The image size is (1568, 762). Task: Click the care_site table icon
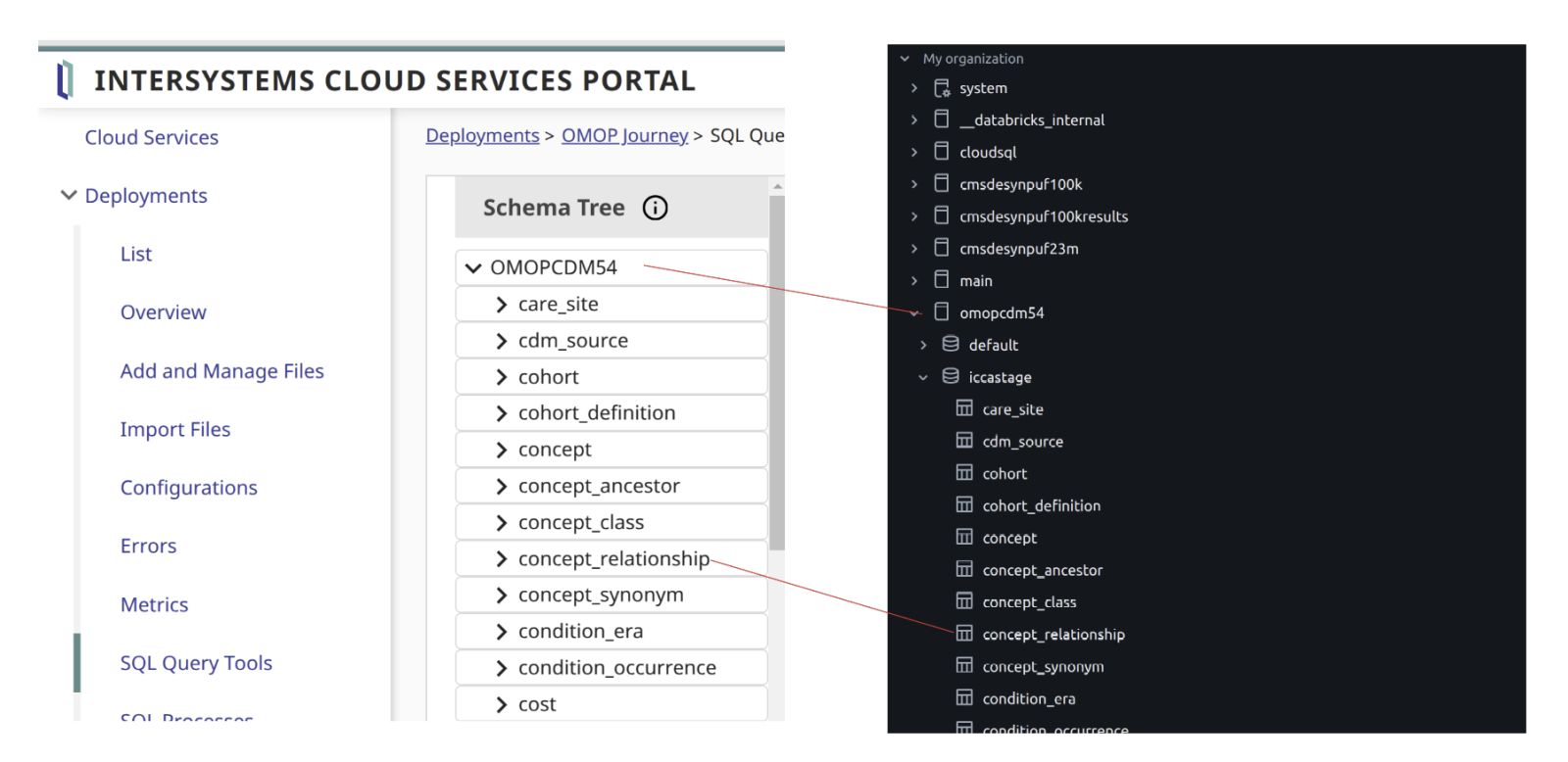(x=964, y=408)
